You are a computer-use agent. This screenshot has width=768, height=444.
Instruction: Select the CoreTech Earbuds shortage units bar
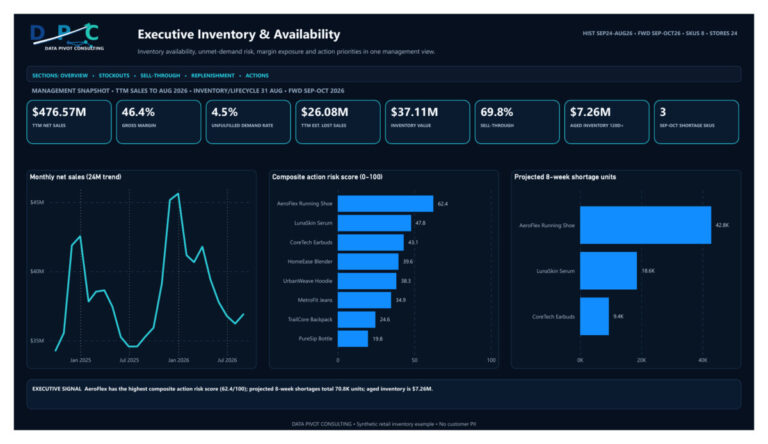pyautogui.click(x=595, y=316)
